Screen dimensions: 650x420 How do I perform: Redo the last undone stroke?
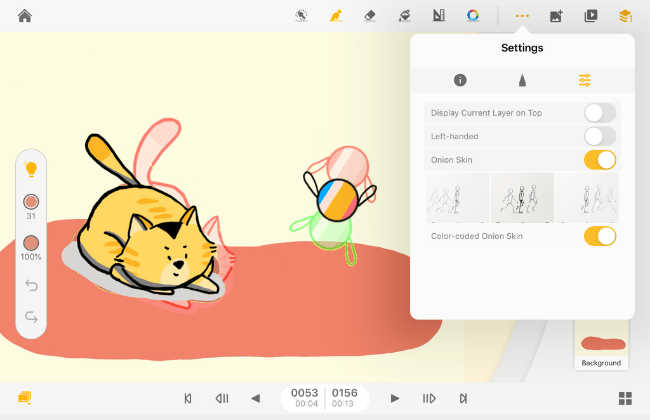(31, 317)
